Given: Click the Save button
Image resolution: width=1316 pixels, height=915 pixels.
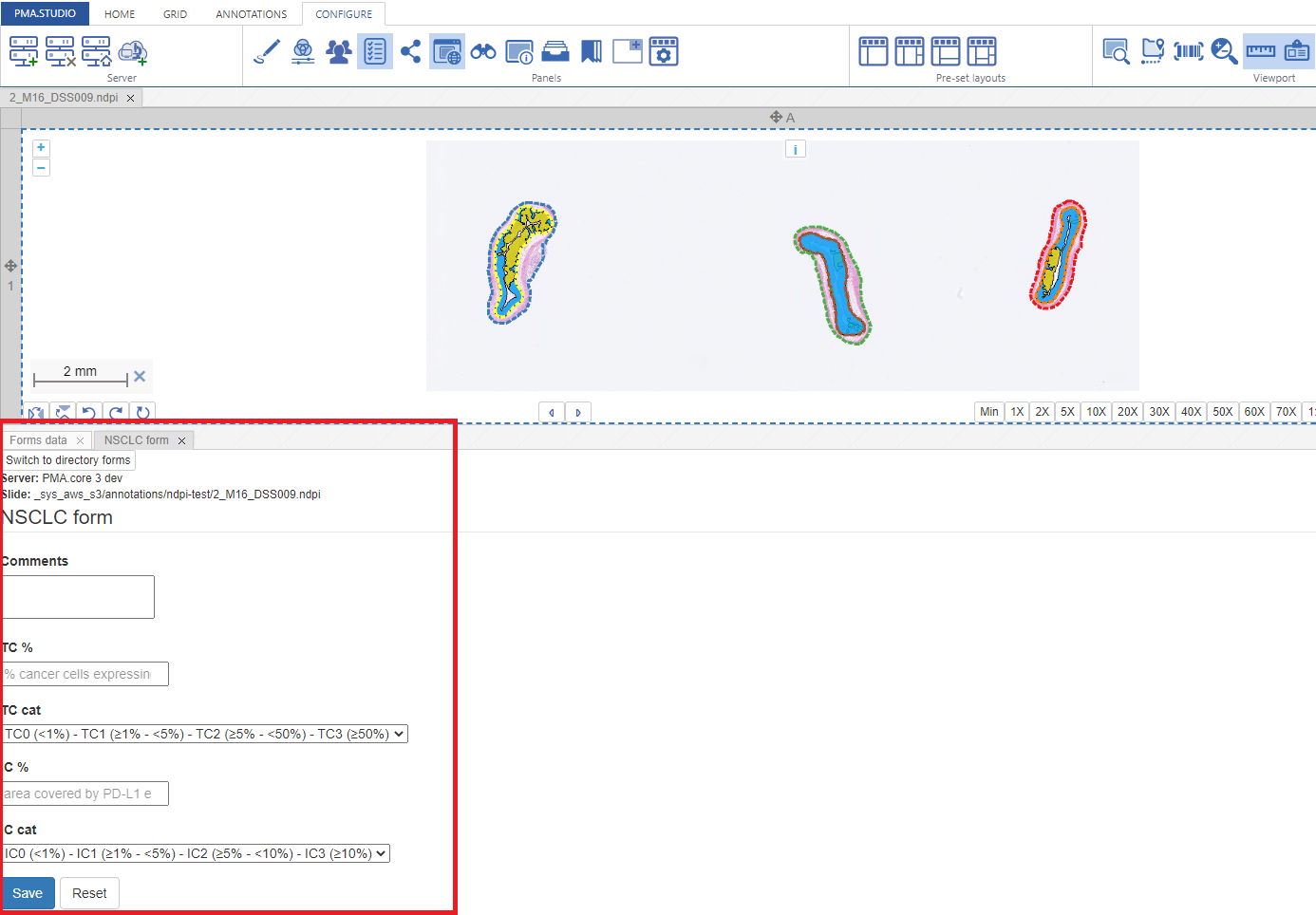Looking at the screenshot, I should coord(28,893).
